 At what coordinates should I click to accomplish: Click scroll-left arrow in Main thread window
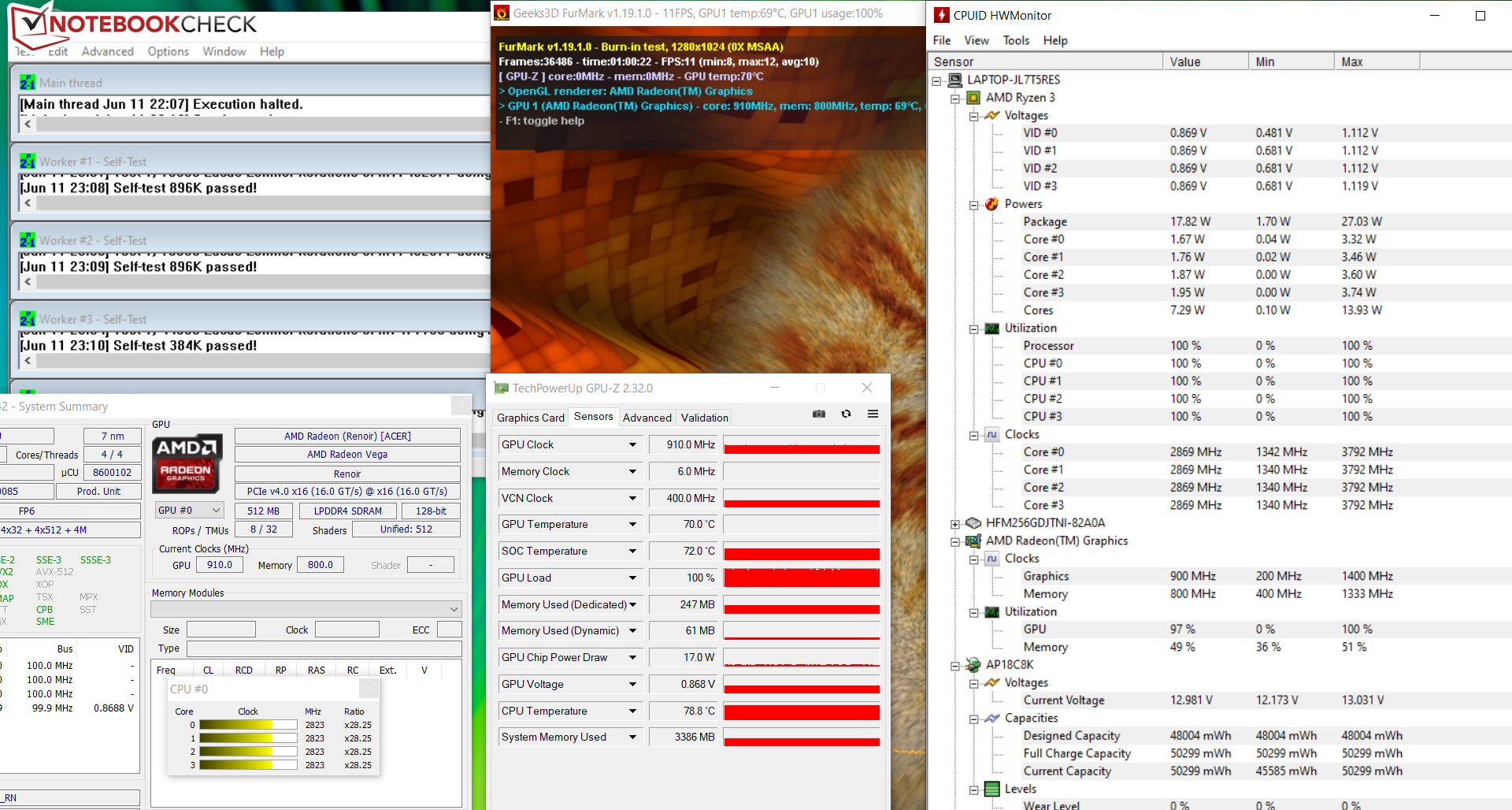28,124
